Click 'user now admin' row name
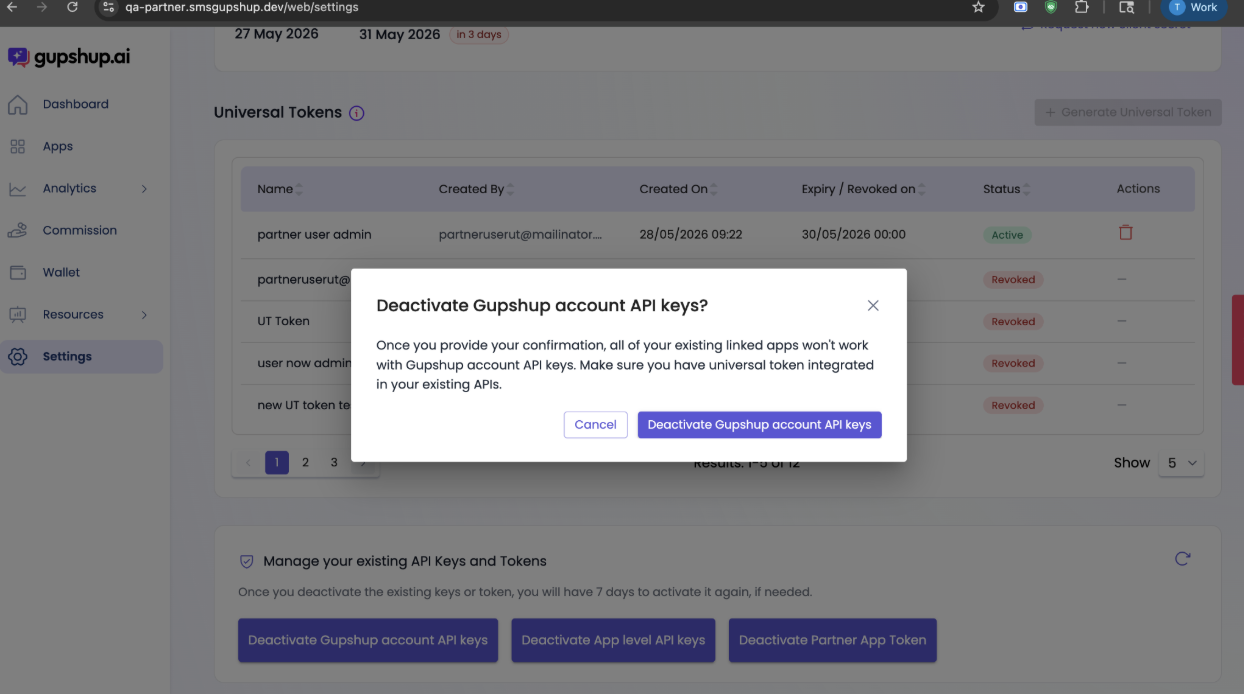This screenshot has height=696, width=1244. pos(304,363)
